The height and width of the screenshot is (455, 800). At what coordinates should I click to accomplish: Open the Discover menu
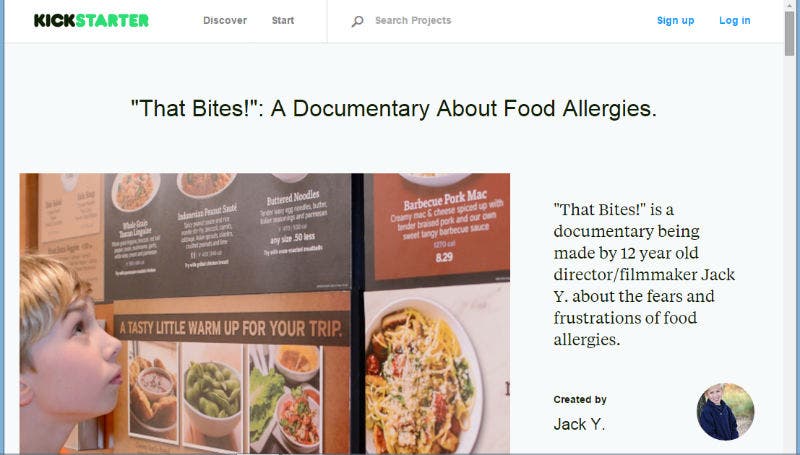point(225,20)
